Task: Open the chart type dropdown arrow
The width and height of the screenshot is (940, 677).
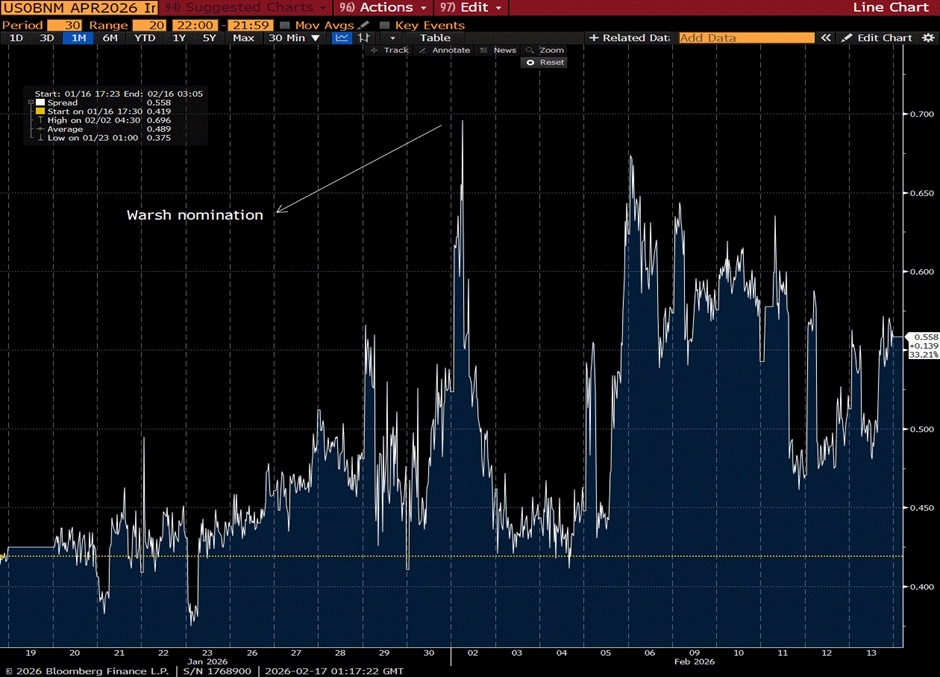Action: [392, 38]
